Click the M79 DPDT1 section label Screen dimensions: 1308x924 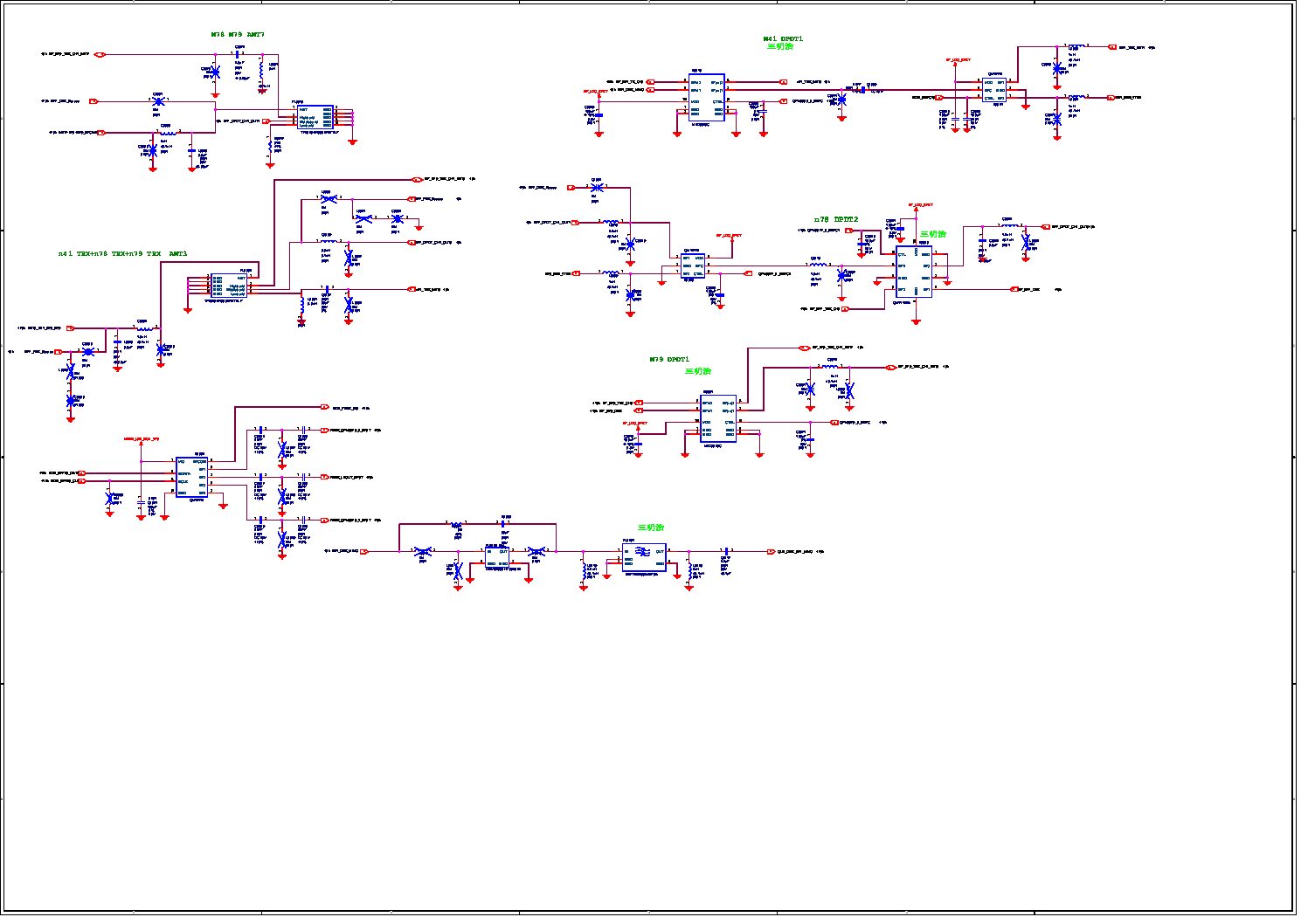[669, 359]
